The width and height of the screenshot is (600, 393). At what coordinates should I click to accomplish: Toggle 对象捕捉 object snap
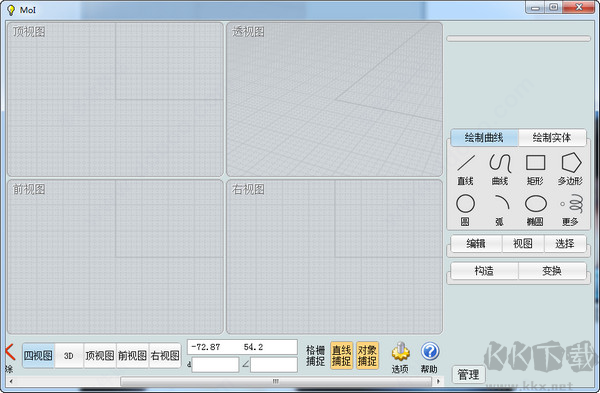click(x=367, y=355)
